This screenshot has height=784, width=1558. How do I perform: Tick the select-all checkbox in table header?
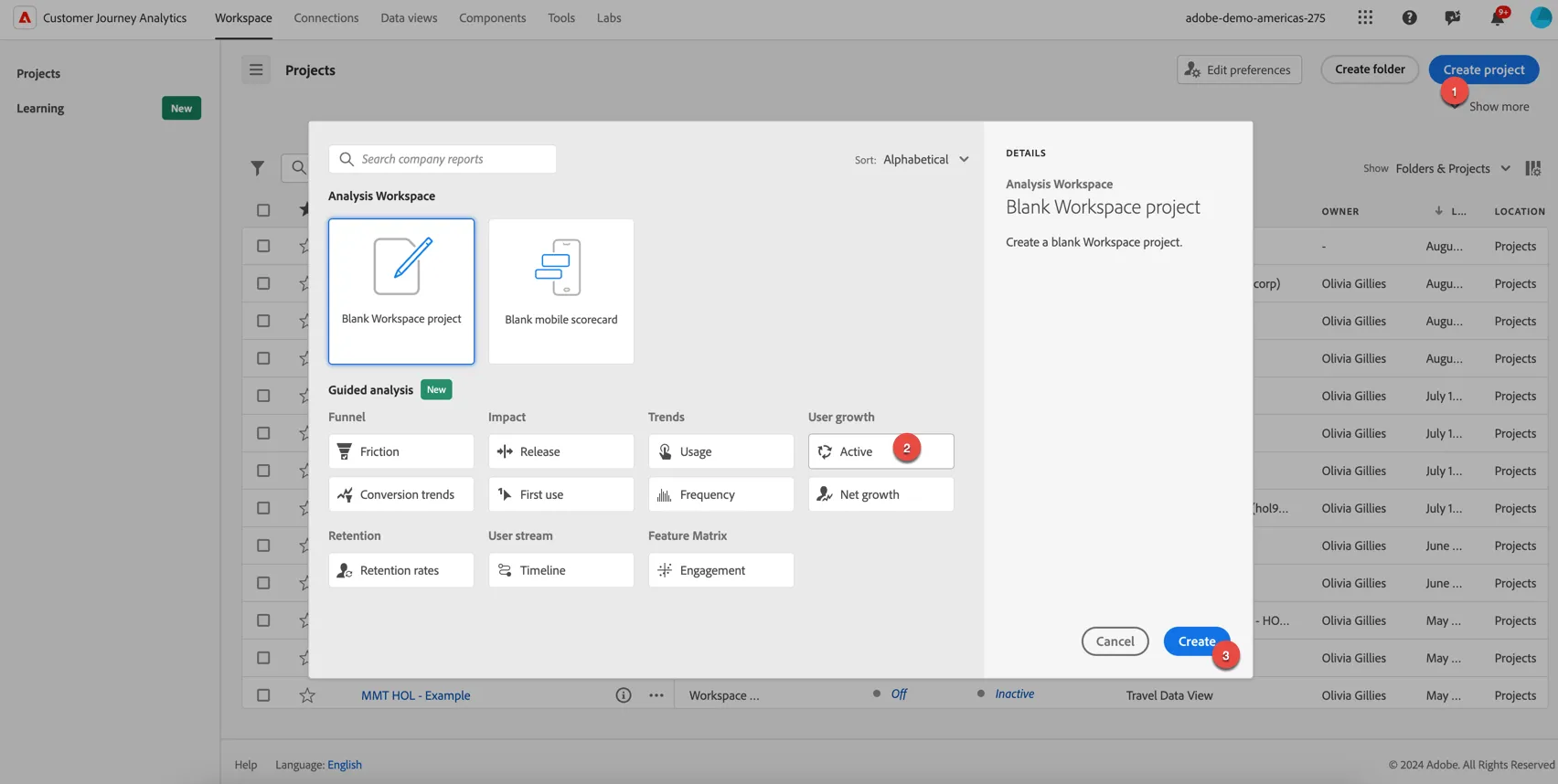pyautogui.click(x=263, y=210)
